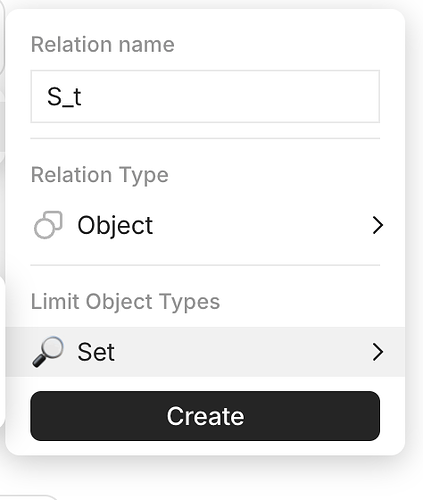The width and height of the screenshot is (423, 500).
Task: Click the overlapping shapes Object type icon
Action: click(x=48, y=225)
